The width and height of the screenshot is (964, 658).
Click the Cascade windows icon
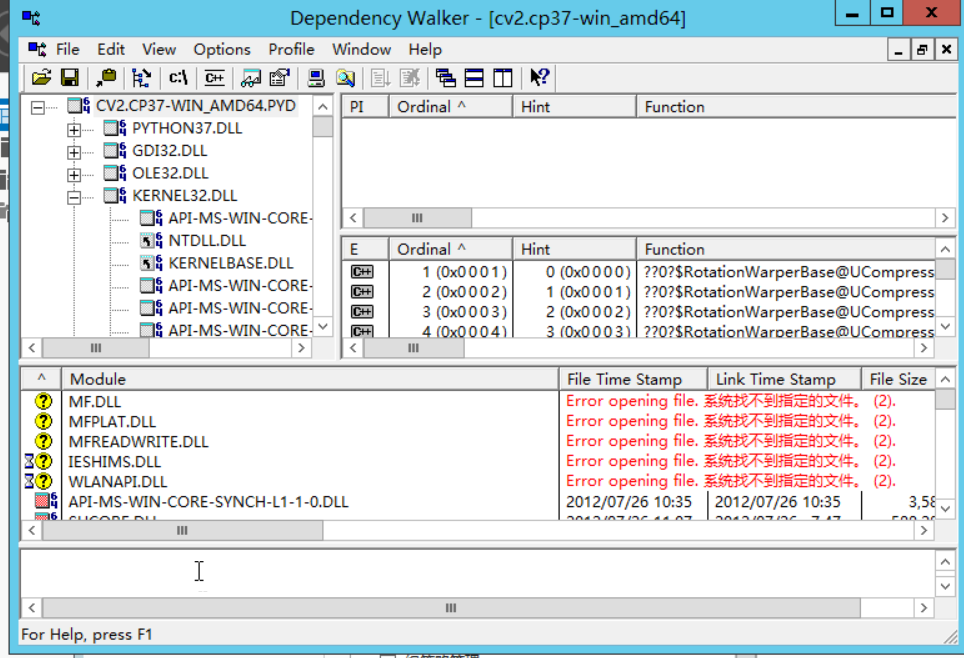pos(445,77)
